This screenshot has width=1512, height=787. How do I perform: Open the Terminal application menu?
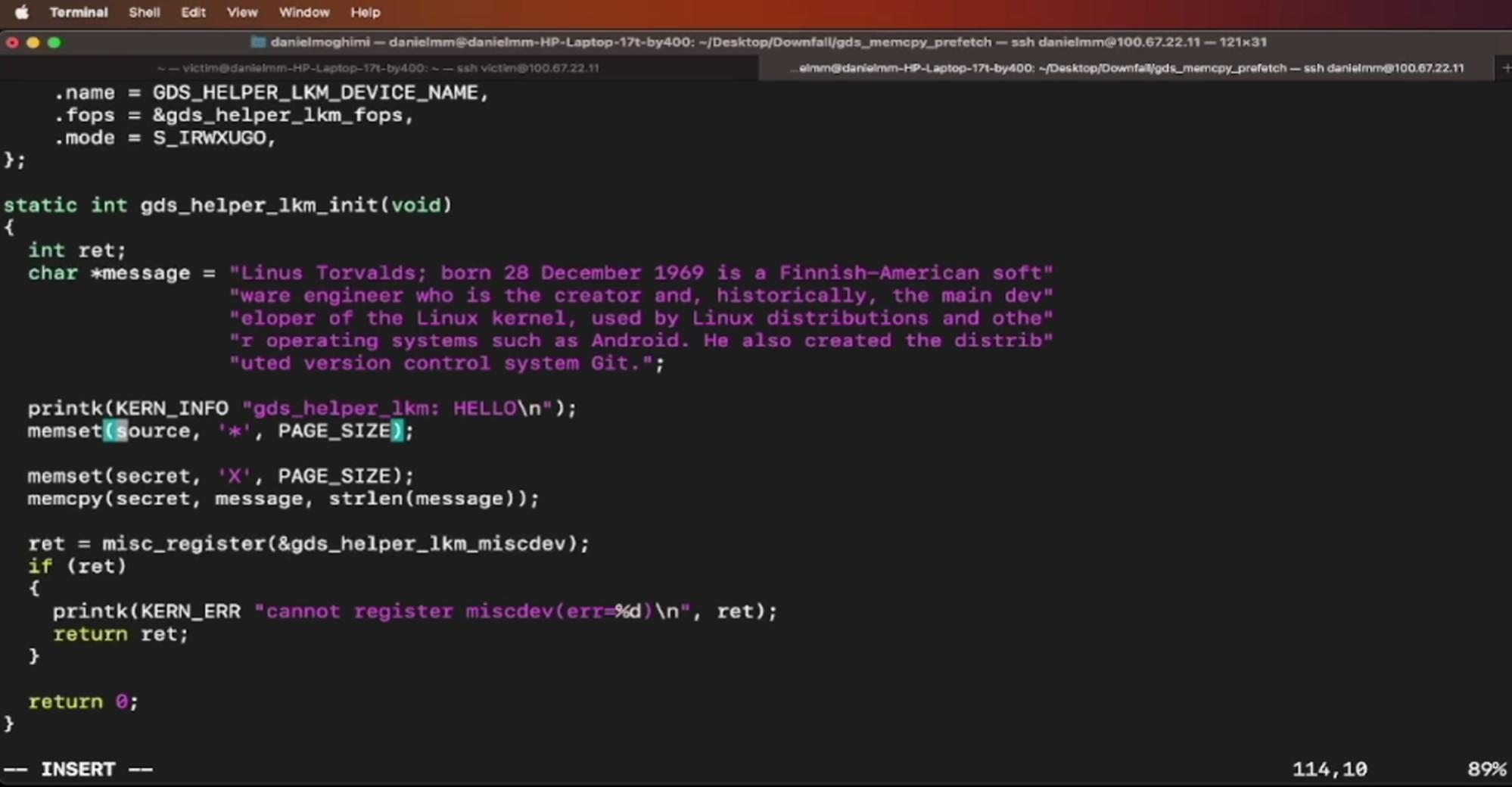pos(79,12)
